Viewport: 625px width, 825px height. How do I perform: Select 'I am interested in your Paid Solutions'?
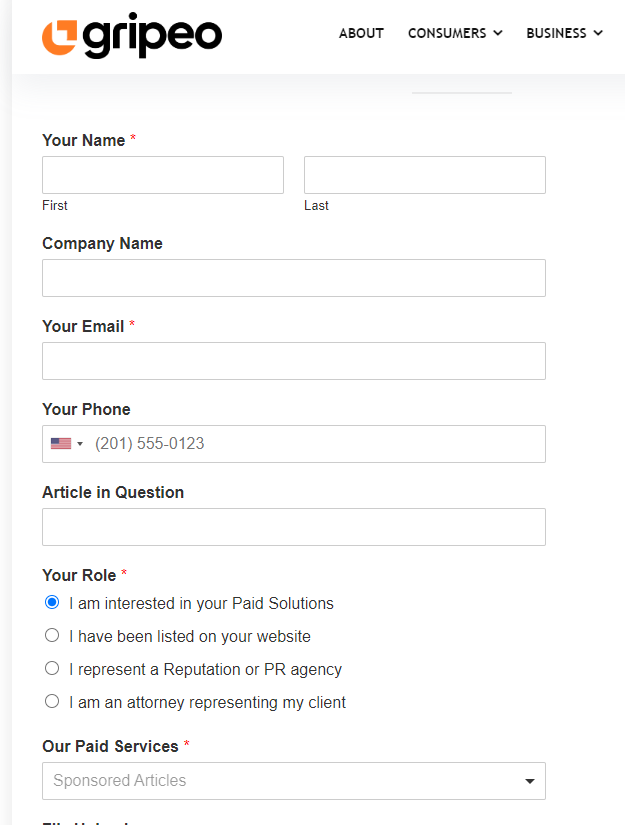click(x=52, y=603)
